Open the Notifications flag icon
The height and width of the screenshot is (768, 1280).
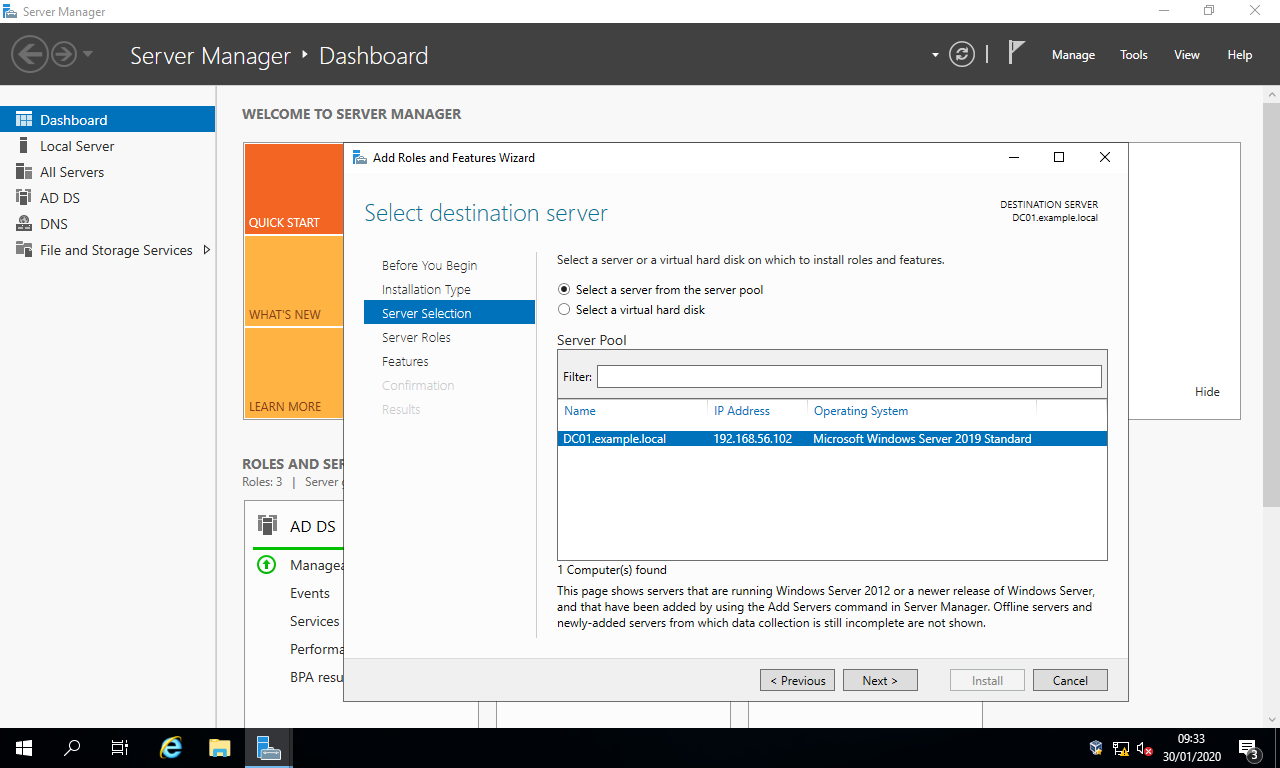pos(1016,51)
